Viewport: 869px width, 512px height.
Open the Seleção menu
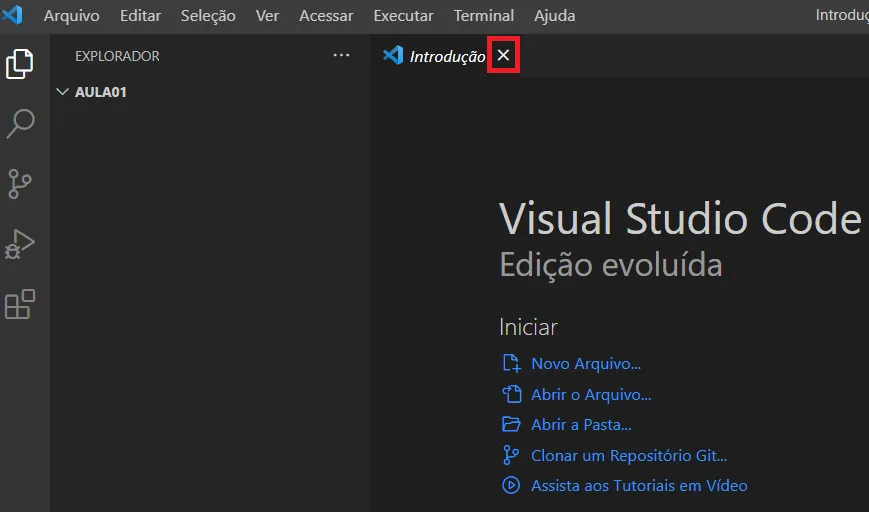coord(208,16)
